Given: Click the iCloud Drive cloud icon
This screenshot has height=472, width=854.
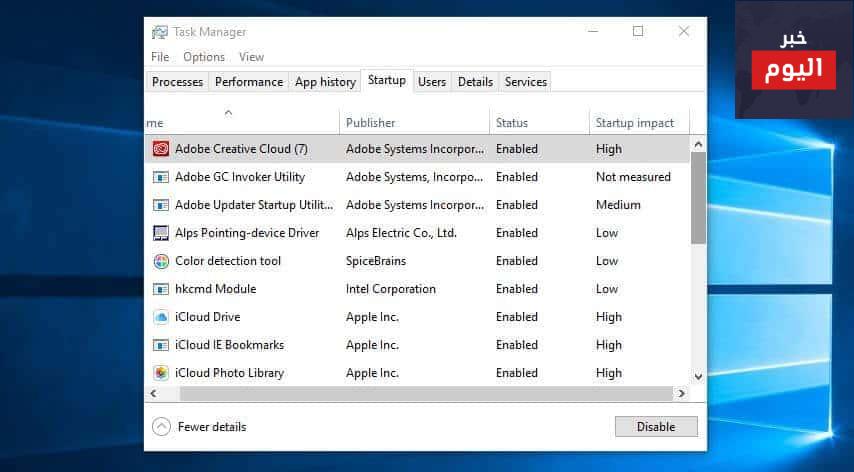Looking at the screenshot, I should point(161,317).
